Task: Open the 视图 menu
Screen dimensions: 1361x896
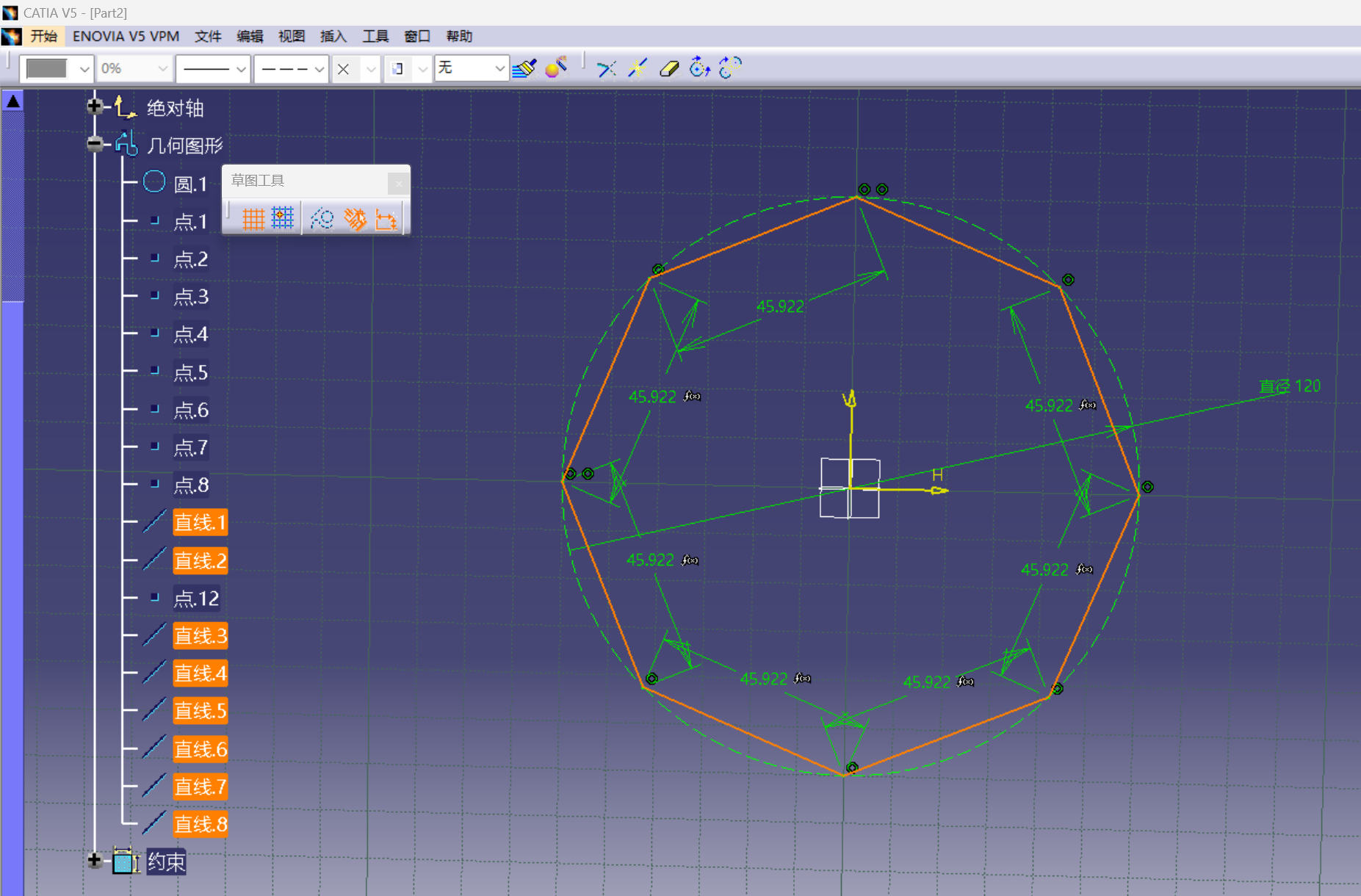Action: click(292, 36)
